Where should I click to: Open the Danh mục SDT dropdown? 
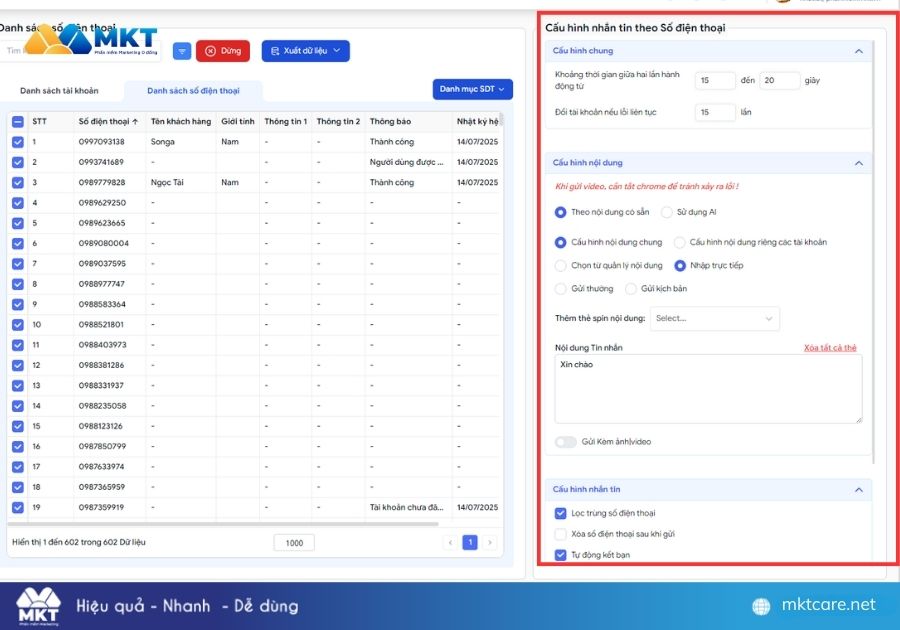(472, 89)
